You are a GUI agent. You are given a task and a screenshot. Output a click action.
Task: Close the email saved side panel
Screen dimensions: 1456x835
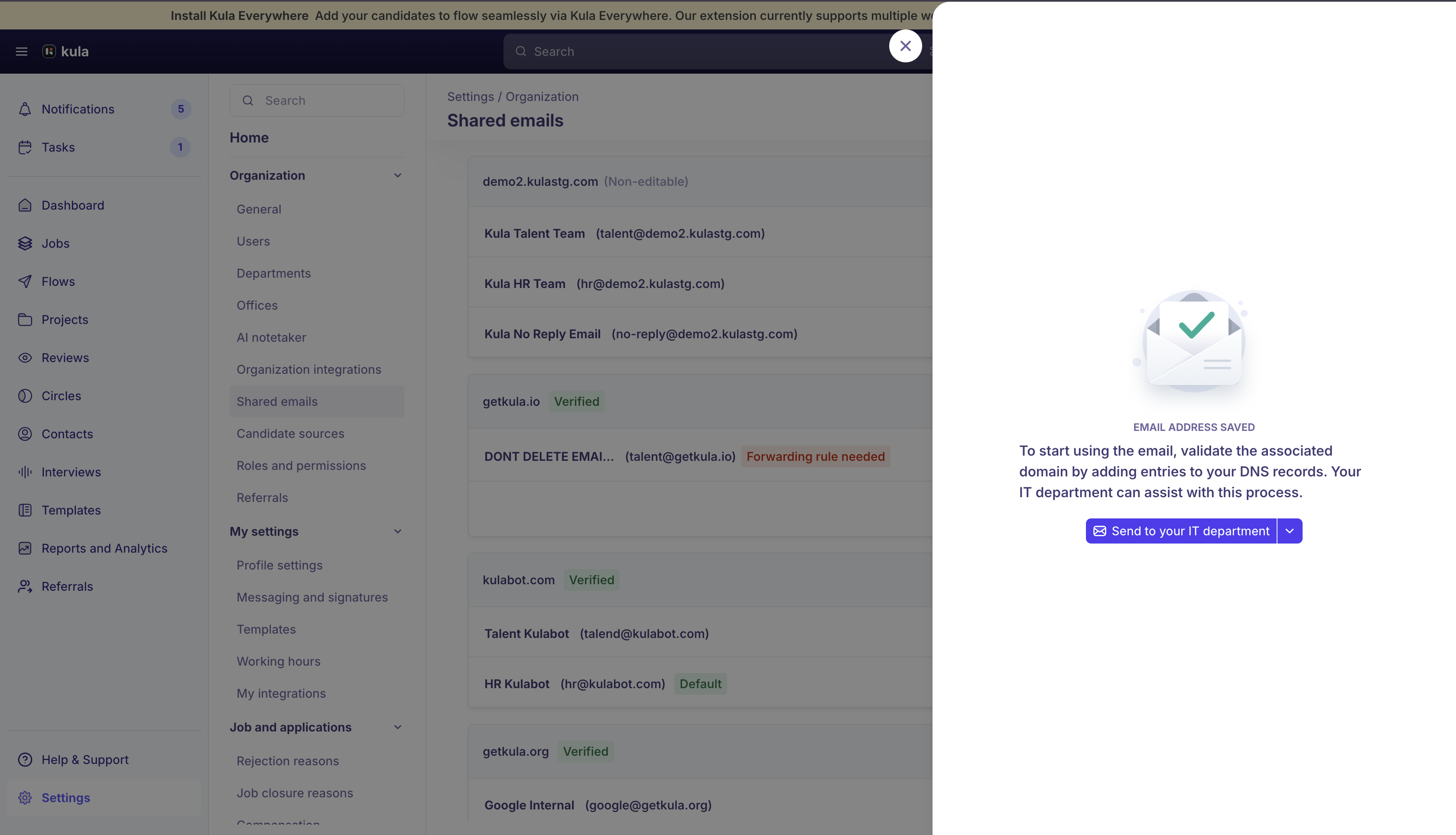tap(905, 46)
